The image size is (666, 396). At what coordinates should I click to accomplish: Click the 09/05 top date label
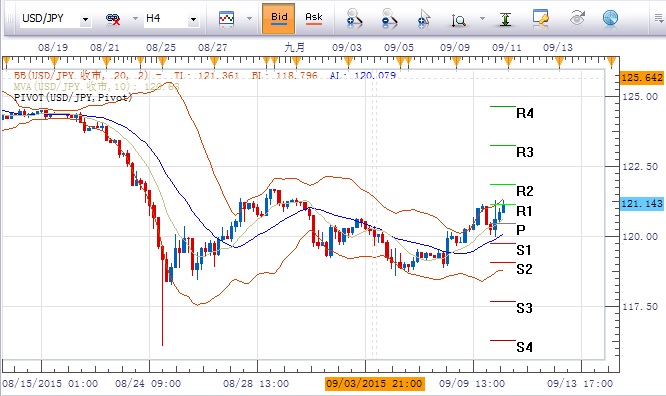[399, 48]
